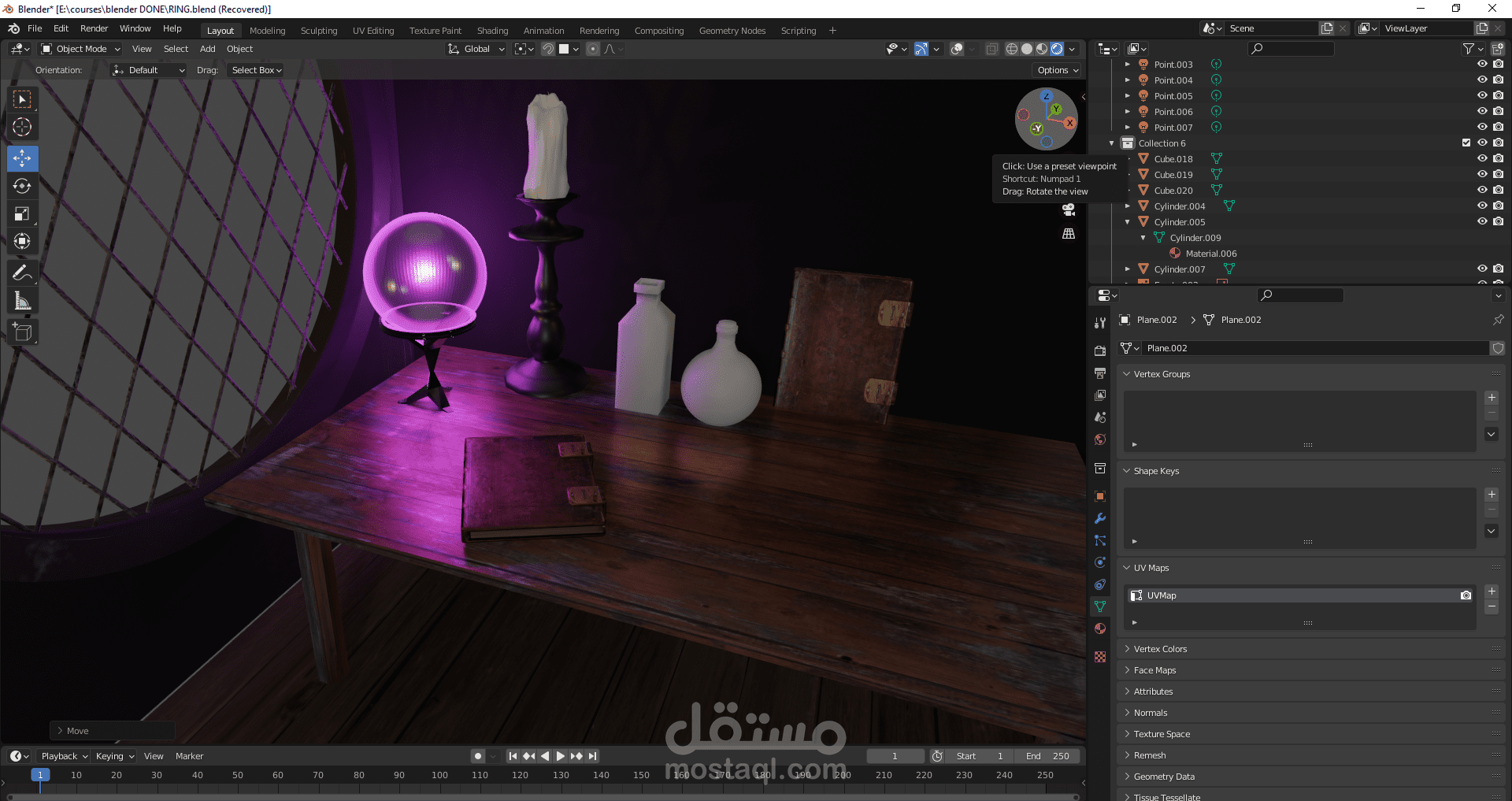Activate the Select Box tool icon
Viewport: 1512px width, 801px height.
[22, 99]
